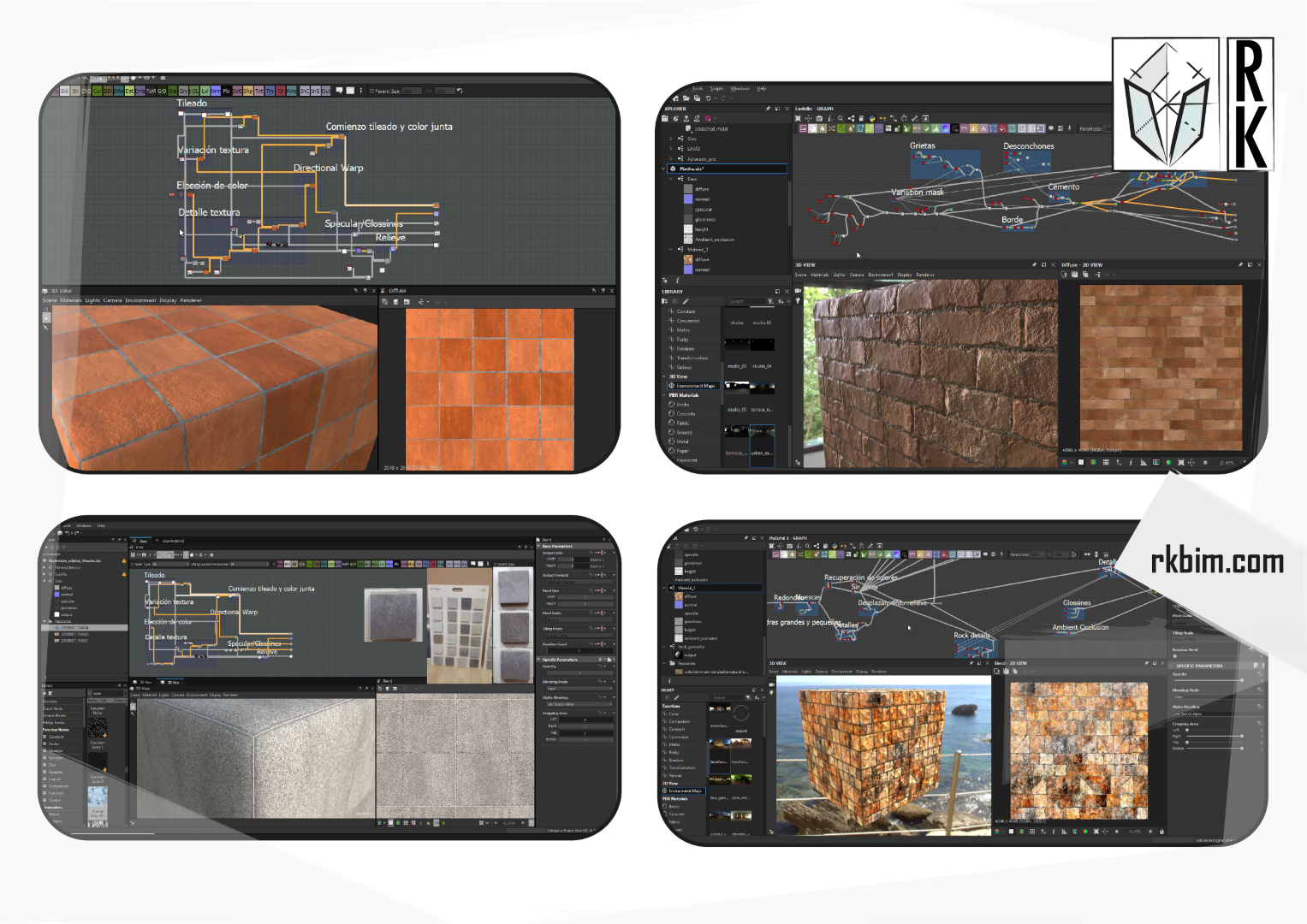Click the filter icon next to Library search box
This screenshot has width=1307, height=924.
tap(770, 301)
